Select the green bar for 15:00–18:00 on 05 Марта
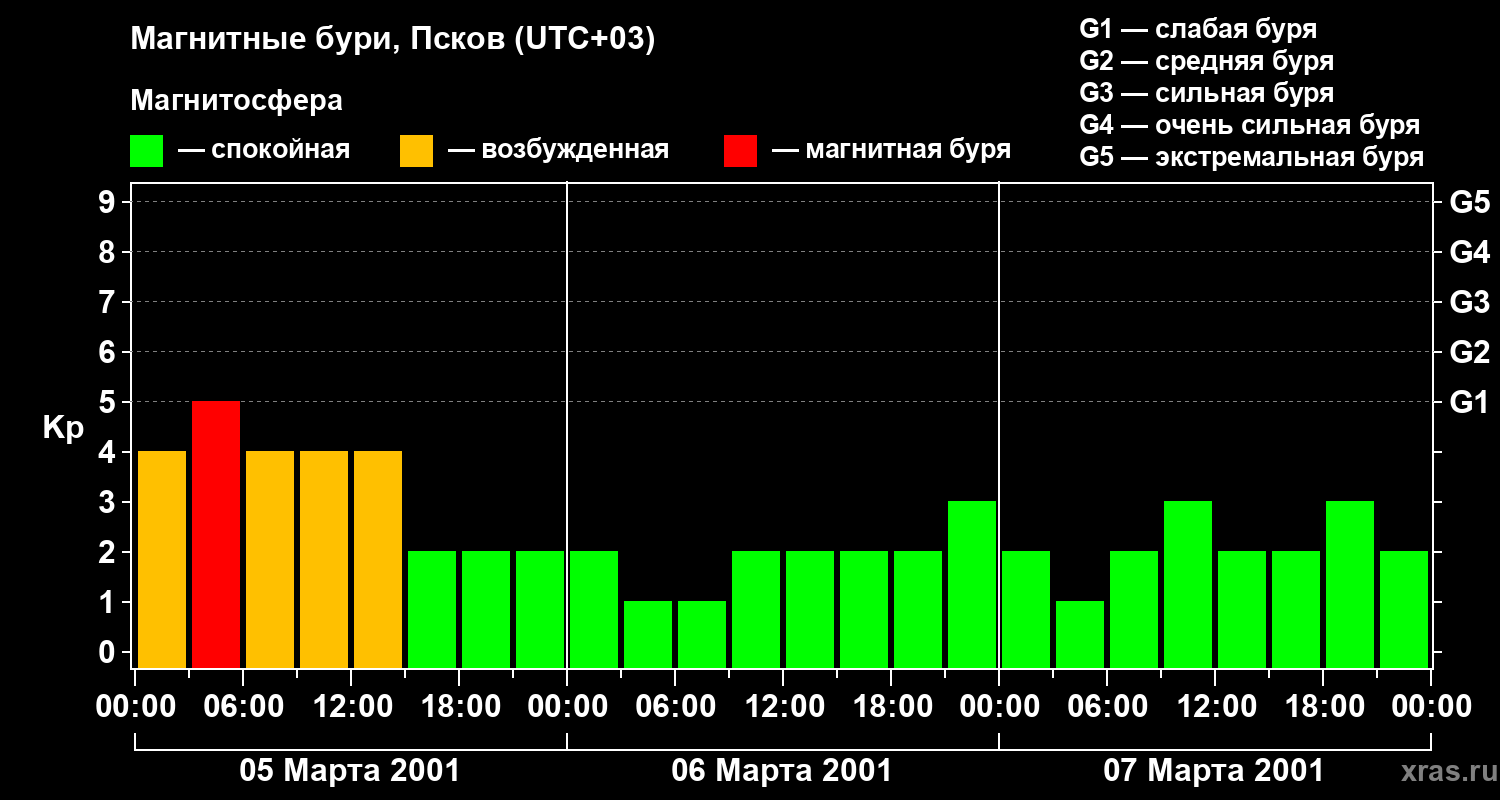This screenshot has width=1500, height=800. (x=432, y=609)
